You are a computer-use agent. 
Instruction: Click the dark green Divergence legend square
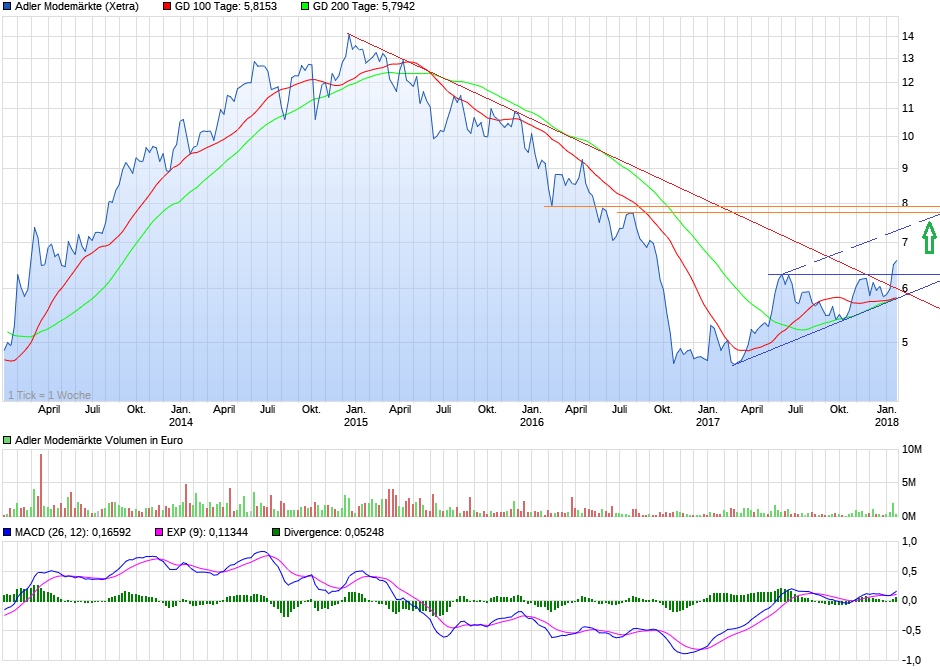click(276, 532)
